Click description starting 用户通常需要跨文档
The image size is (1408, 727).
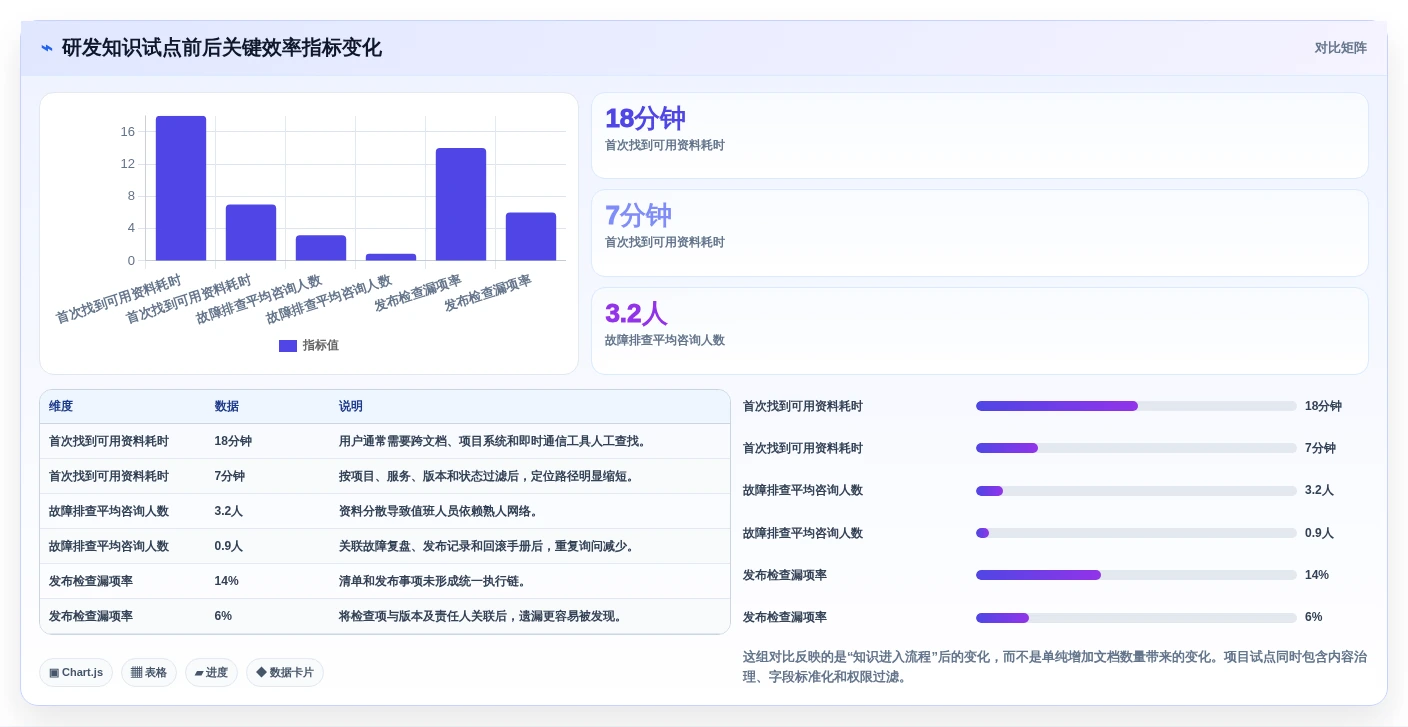pos(494,441)
